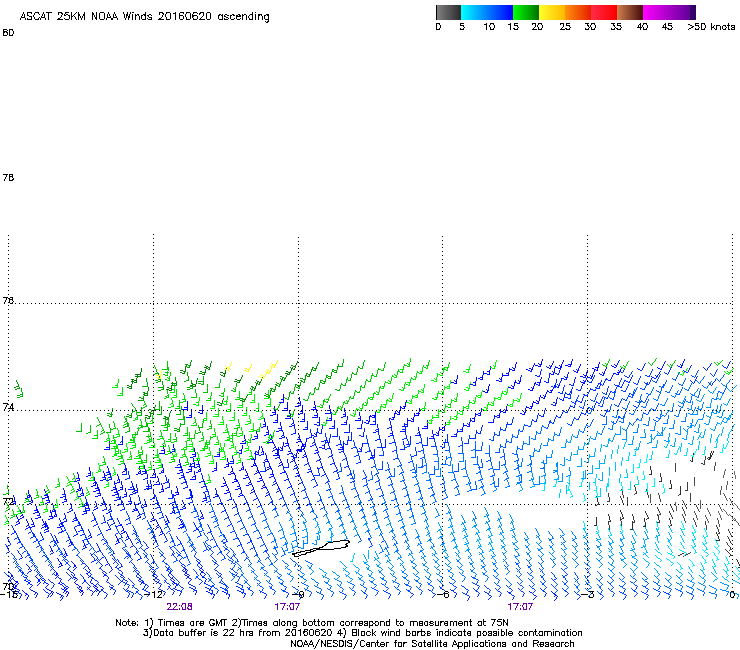Click the yellow 20-25 knots color bar segment
Screen dimensions: 740x650
coord(552,12)
